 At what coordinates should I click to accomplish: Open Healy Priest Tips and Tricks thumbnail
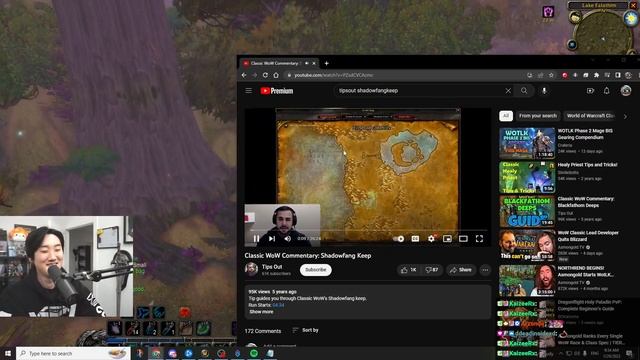527,177
